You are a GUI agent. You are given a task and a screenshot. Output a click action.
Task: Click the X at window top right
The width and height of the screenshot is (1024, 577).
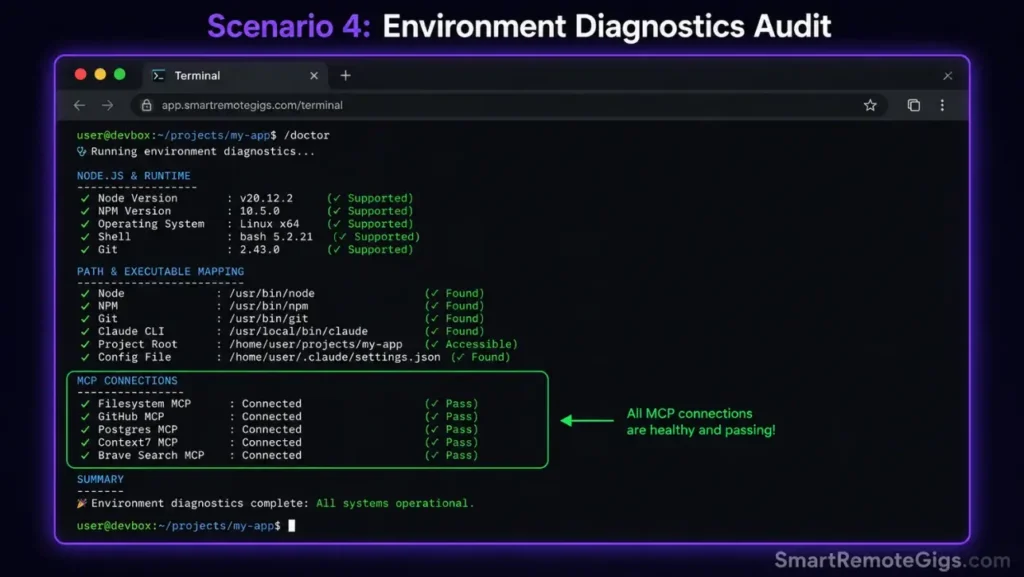click(948, 76)
